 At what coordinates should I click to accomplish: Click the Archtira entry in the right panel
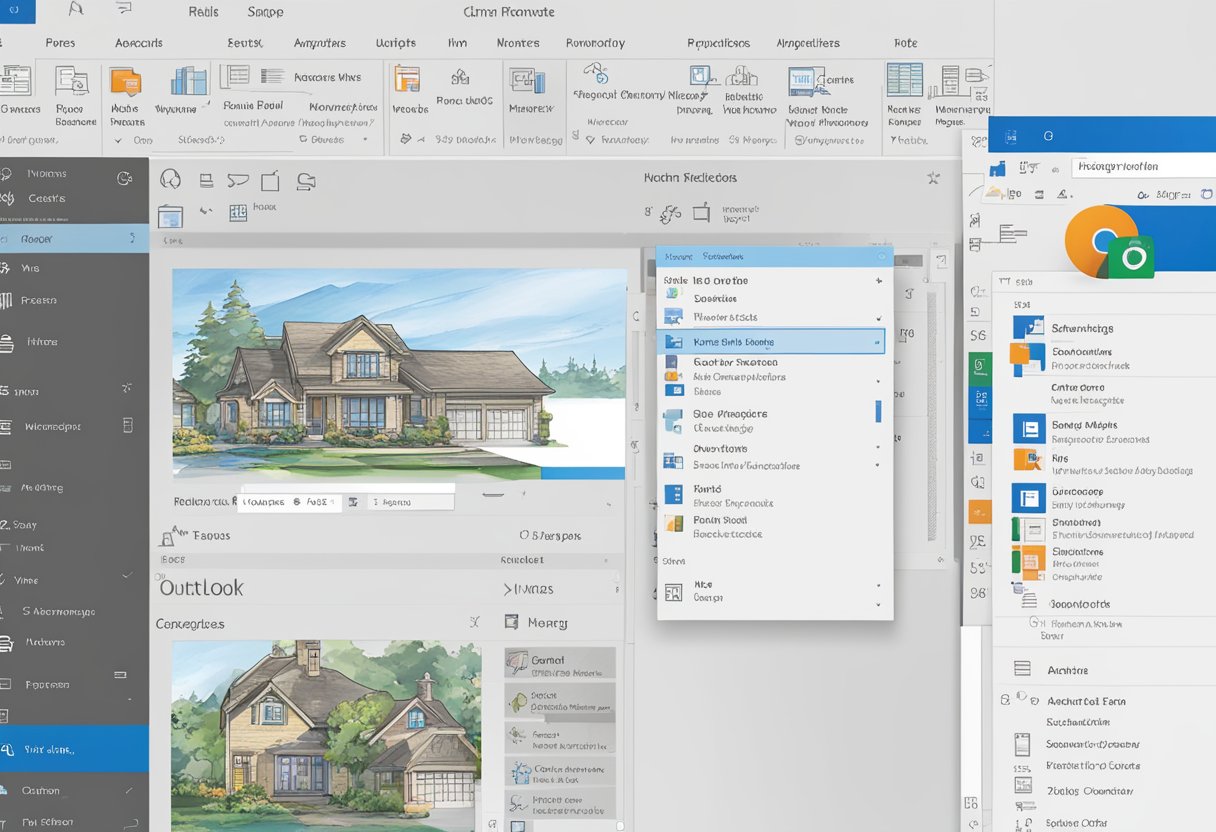coord(1067,670)
